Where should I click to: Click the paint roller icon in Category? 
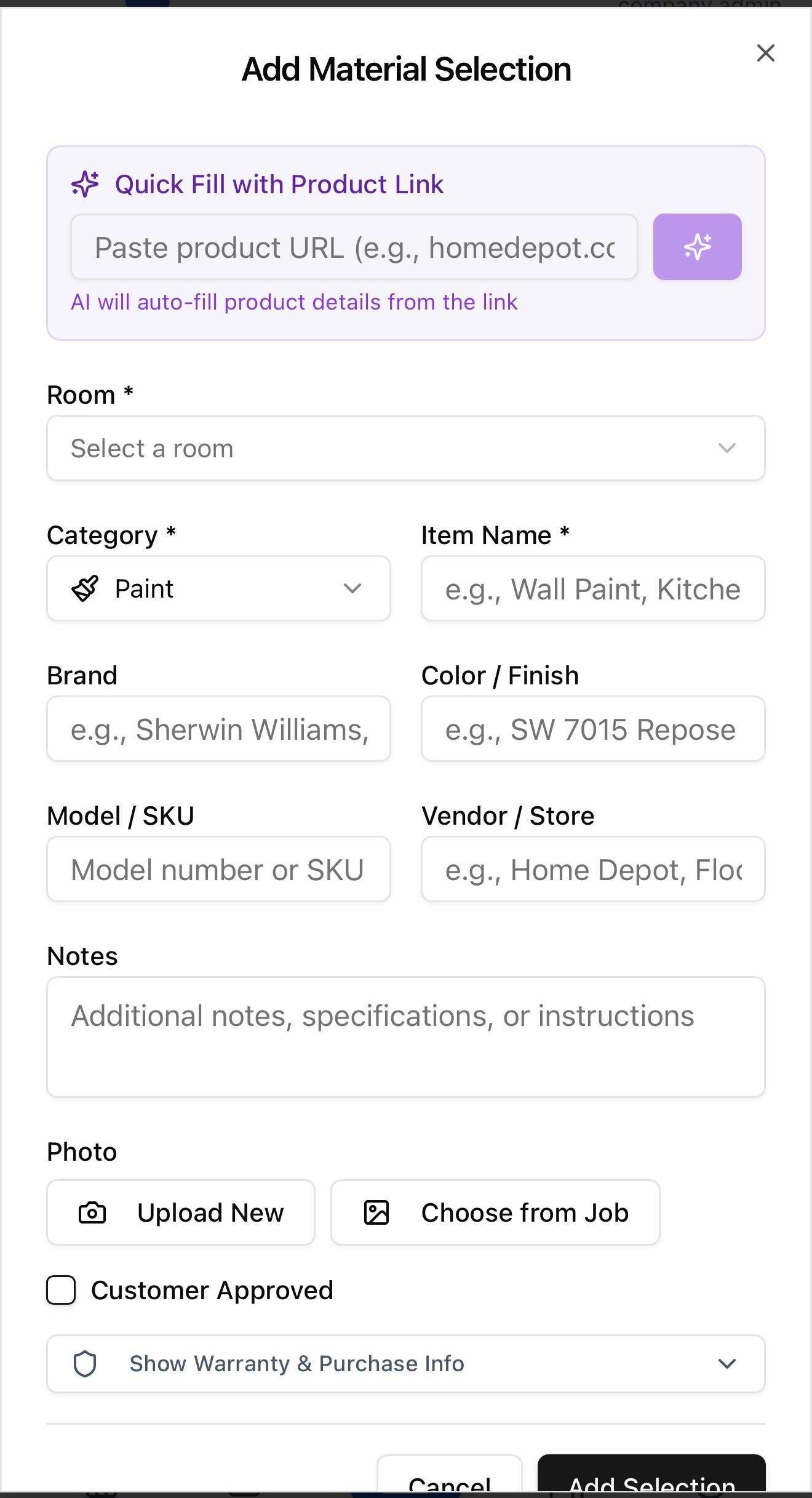point(85,588)
